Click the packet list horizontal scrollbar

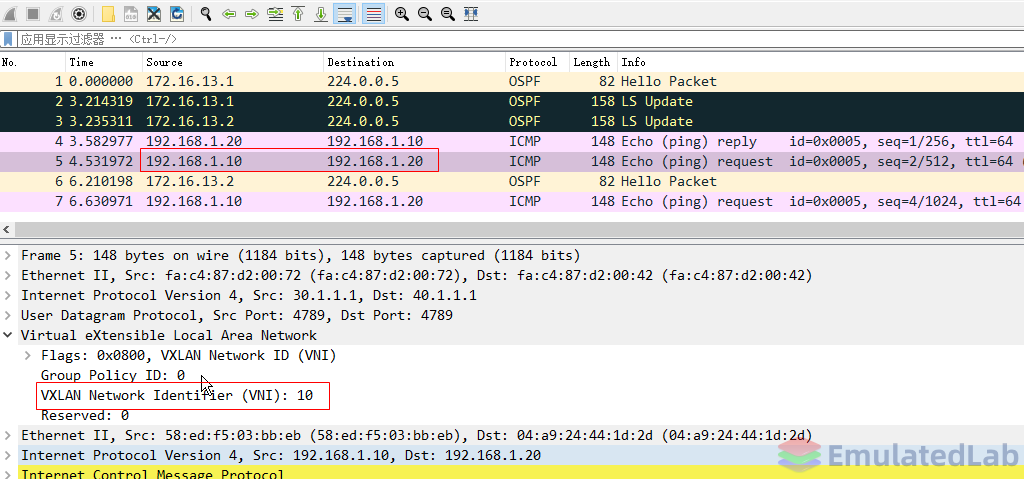click(519, 229)
